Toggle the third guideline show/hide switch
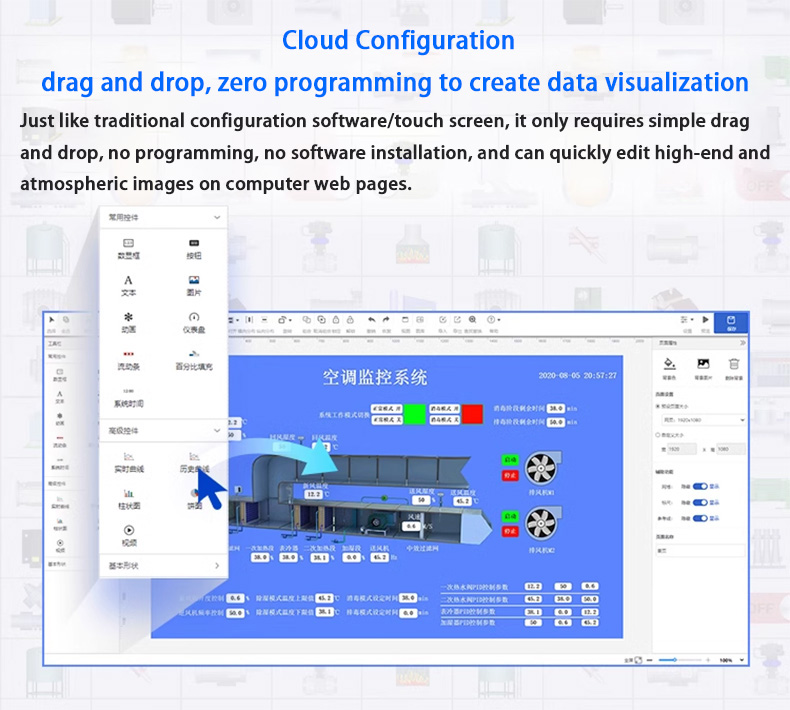 700,518
